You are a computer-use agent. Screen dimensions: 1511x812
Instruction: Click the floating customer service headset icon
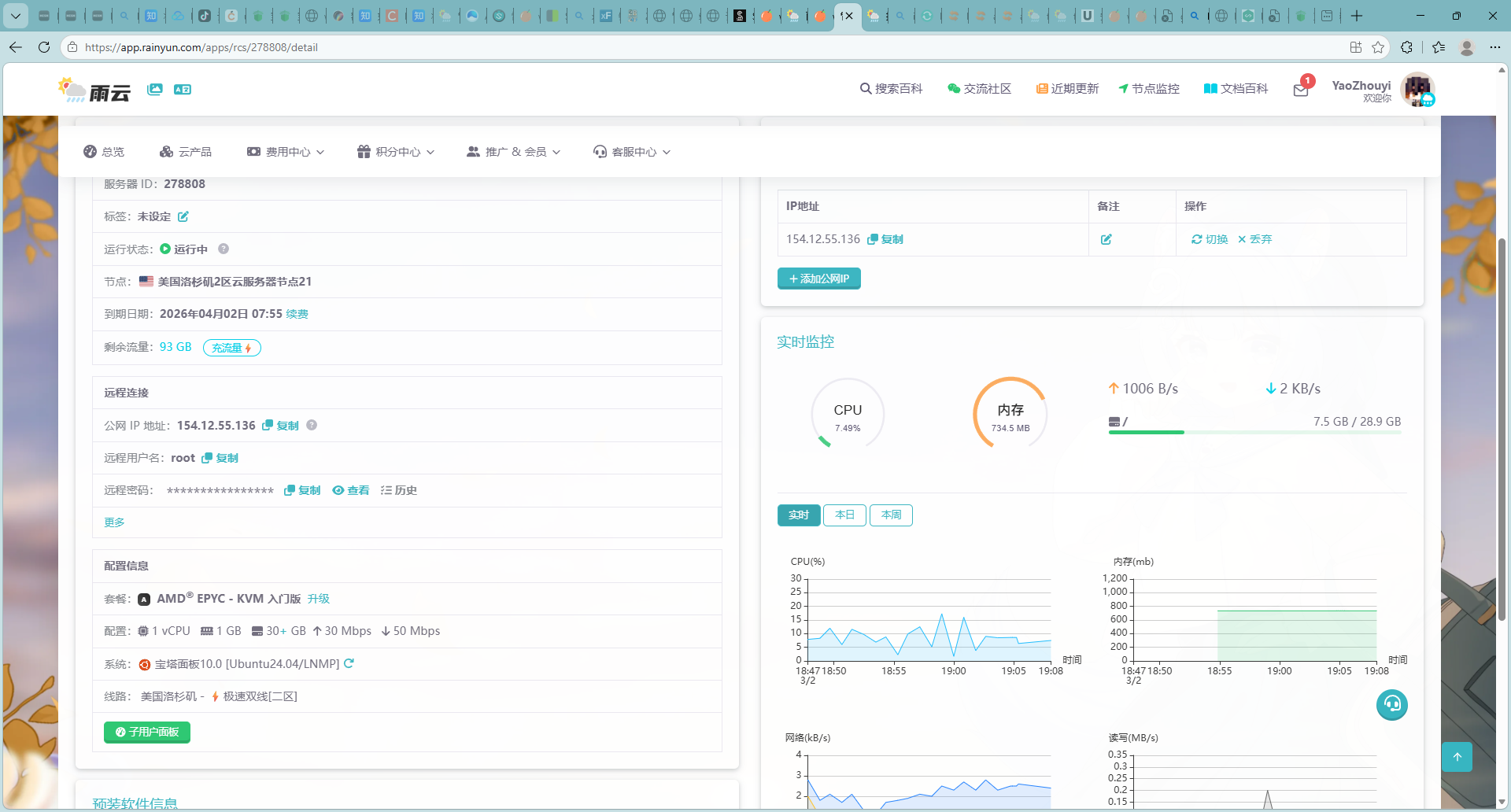point(1391,704)
